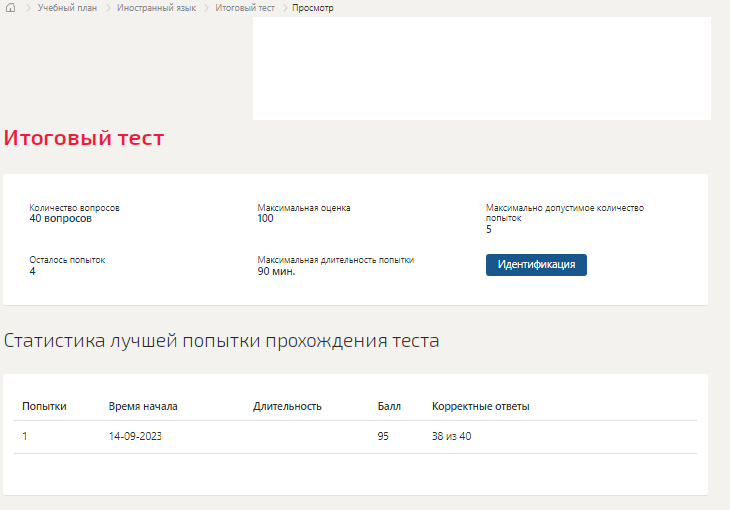
Task: Click the 38 из 40 result cell
Action: point(451,436)
